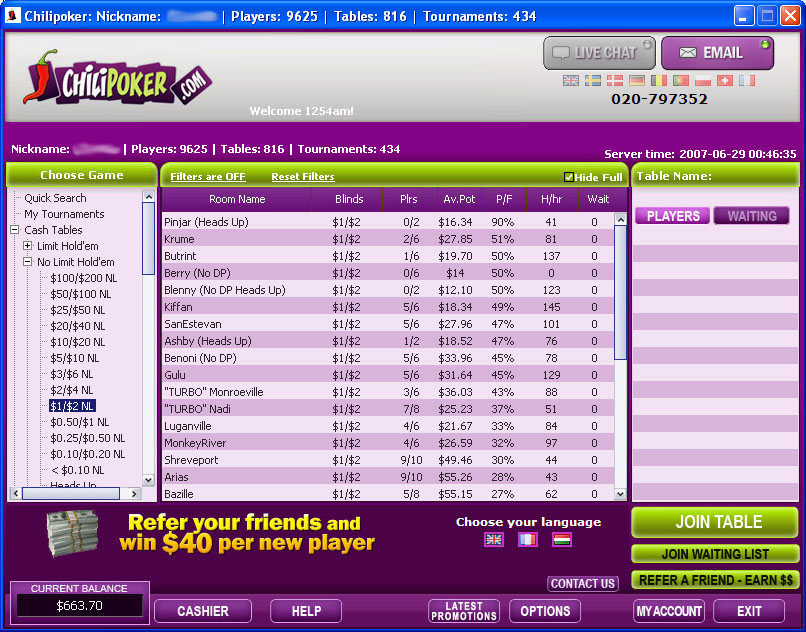View LATEST PROMOTIONS
806x632 pixels.
click(464, 611)
